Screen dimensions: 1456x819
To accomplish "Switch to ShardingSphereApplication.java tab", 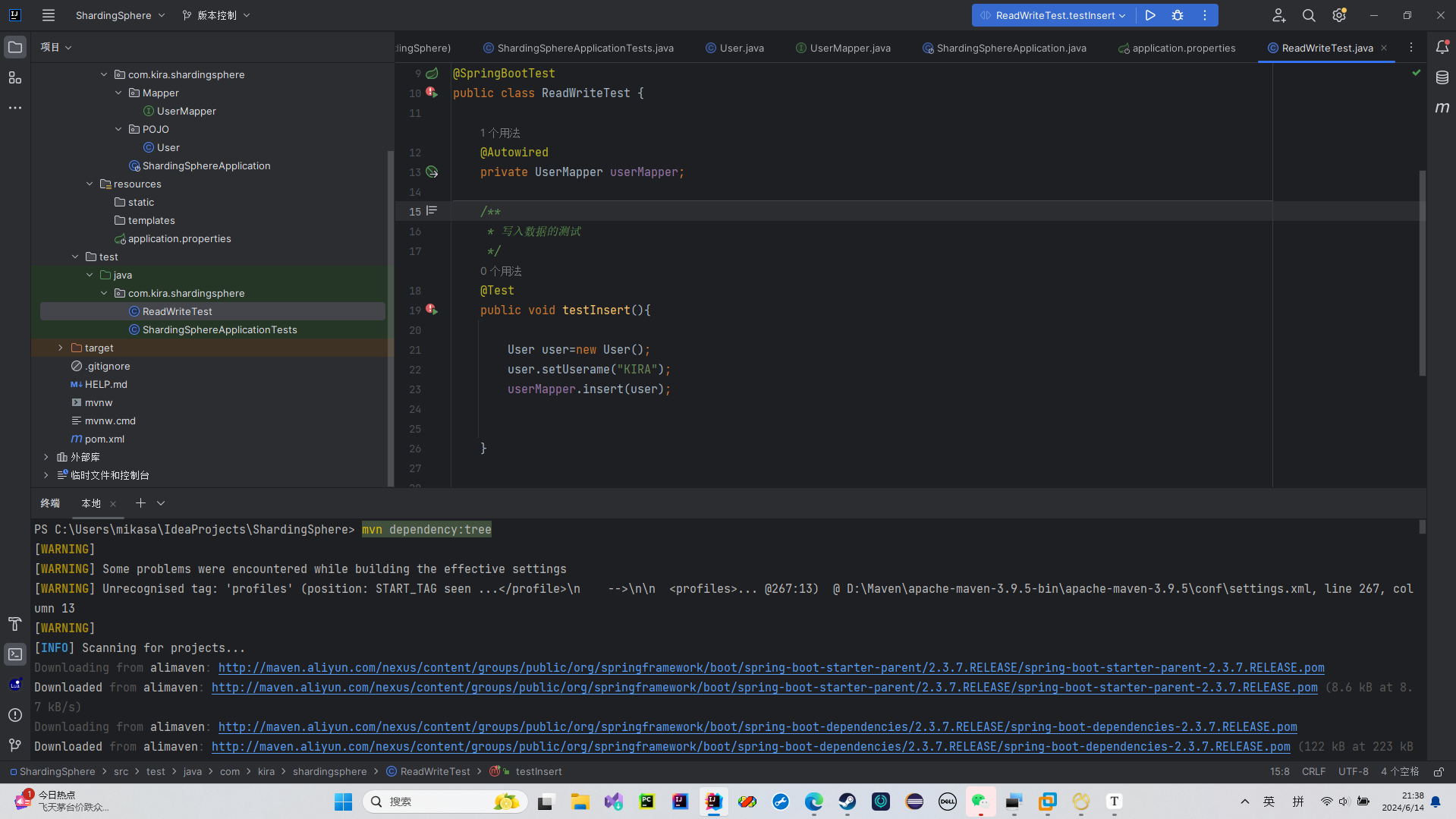I will tap(1005, 48).
